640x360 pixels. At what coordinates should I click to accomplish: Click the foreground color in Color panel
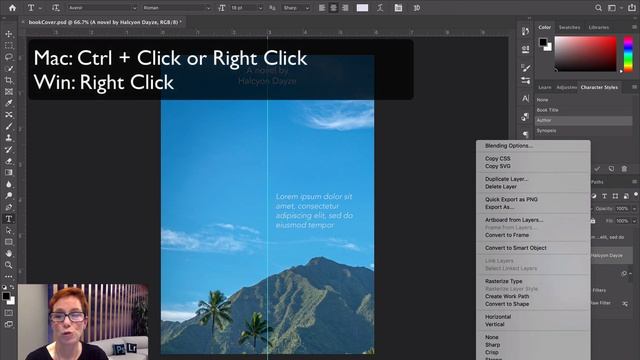click(x=543, y=42)
